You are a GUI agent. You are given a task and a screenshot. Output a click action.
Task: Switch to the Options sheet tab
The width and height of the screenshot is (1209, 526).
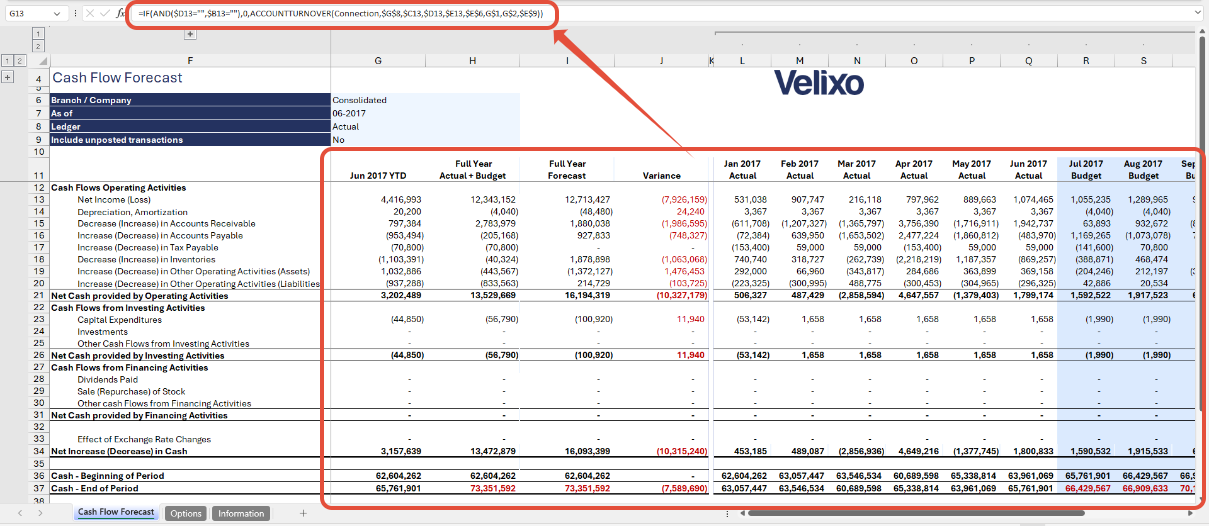click(185, 513)
